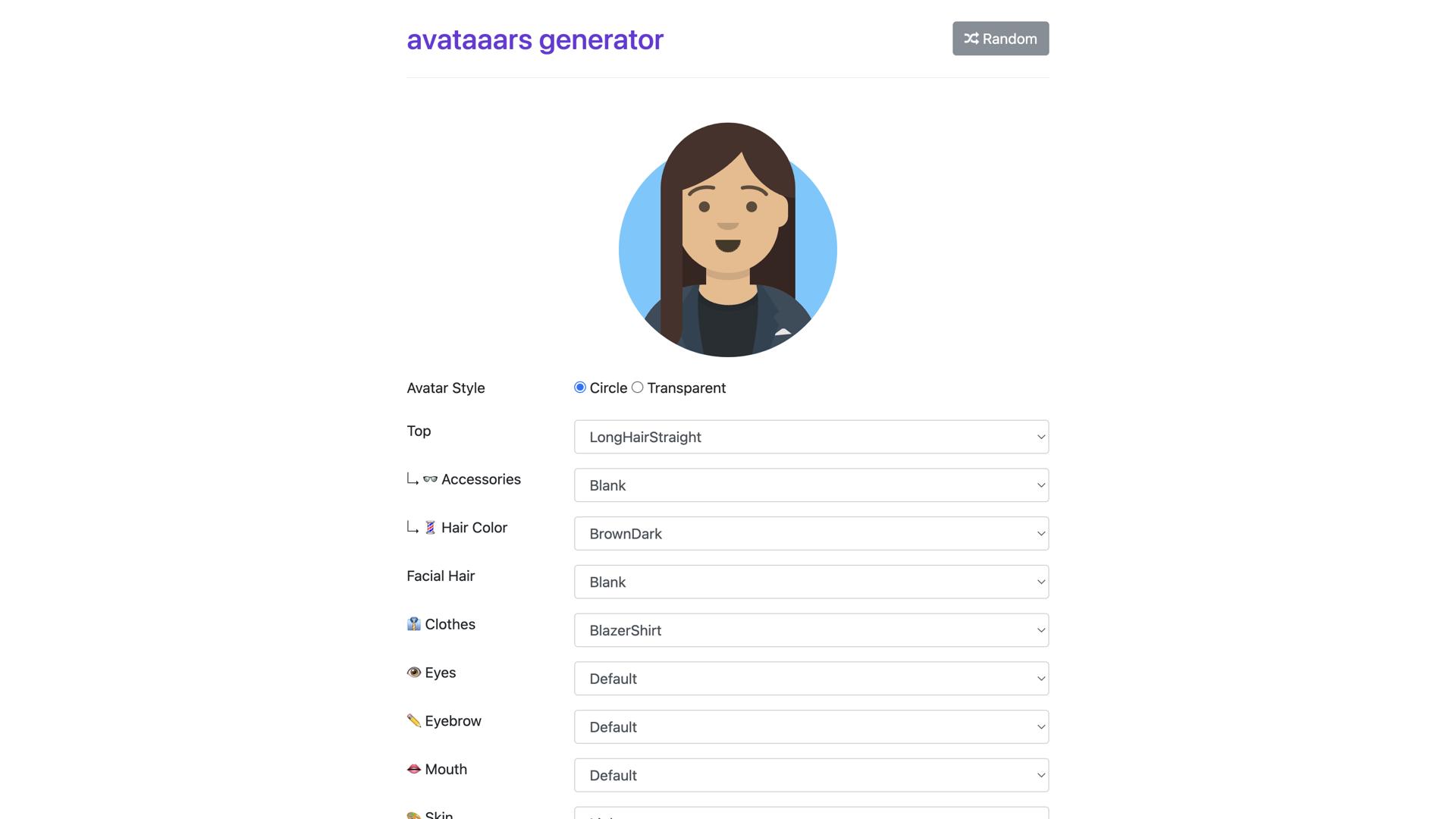Expand the Clothes dropdown showing BlazerShirt
The width and height of the screenshot is (1456, 819).
point(811,629)
